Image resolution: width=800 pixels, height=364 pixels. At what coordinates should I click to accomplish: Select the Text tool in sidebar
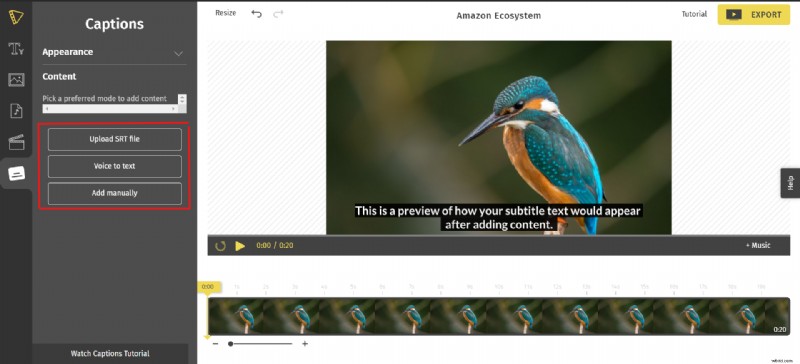16,49
